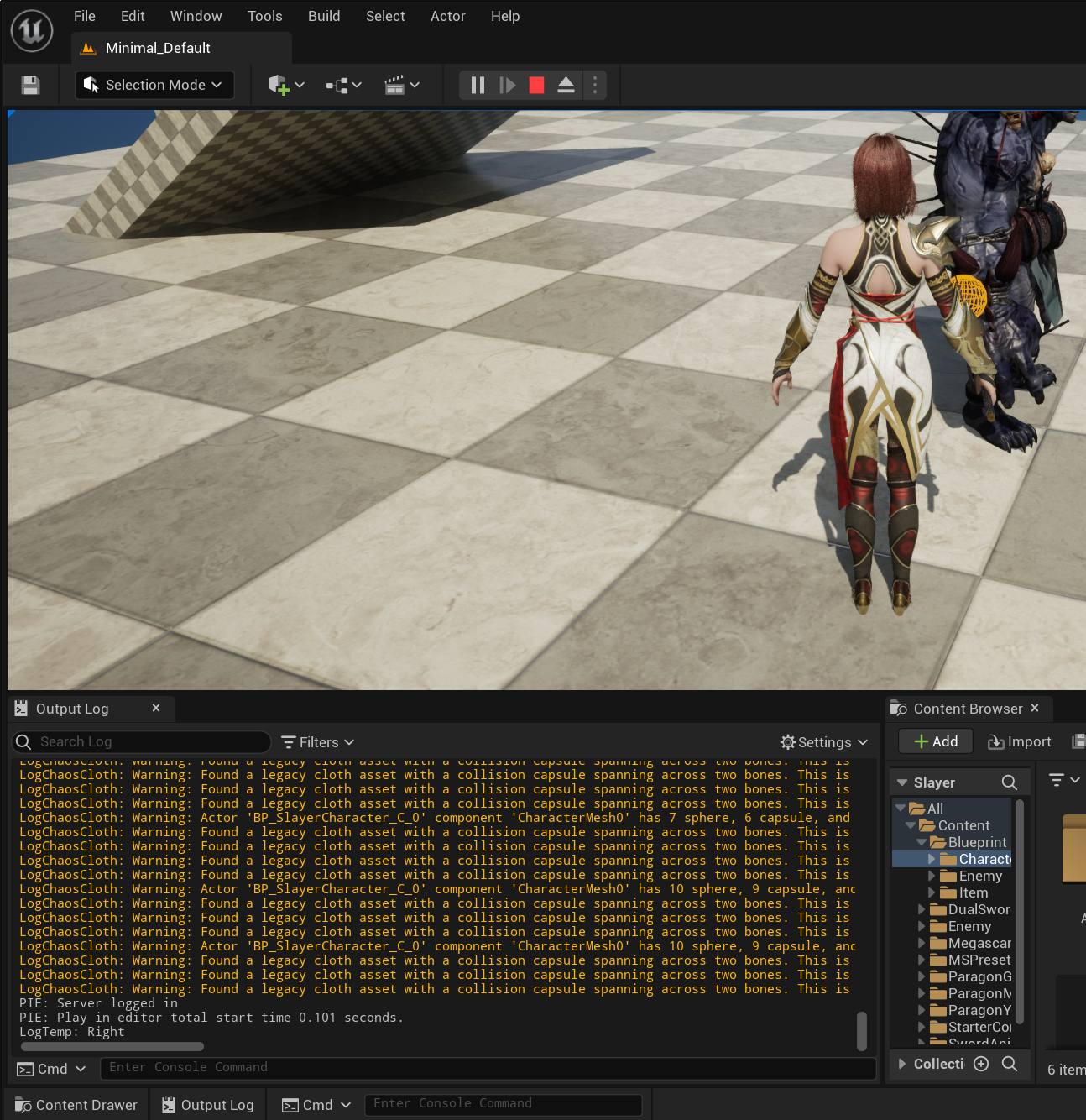This screenshot has height=1120, width=1086.
Task: Switch to the Minimal_Default level tab
Action: coord(181,48)
